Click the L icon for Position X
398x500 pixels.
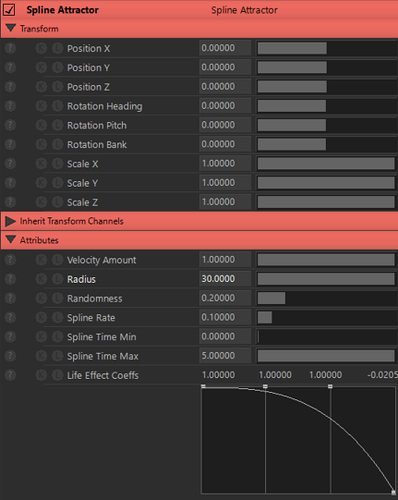(57, 48)
